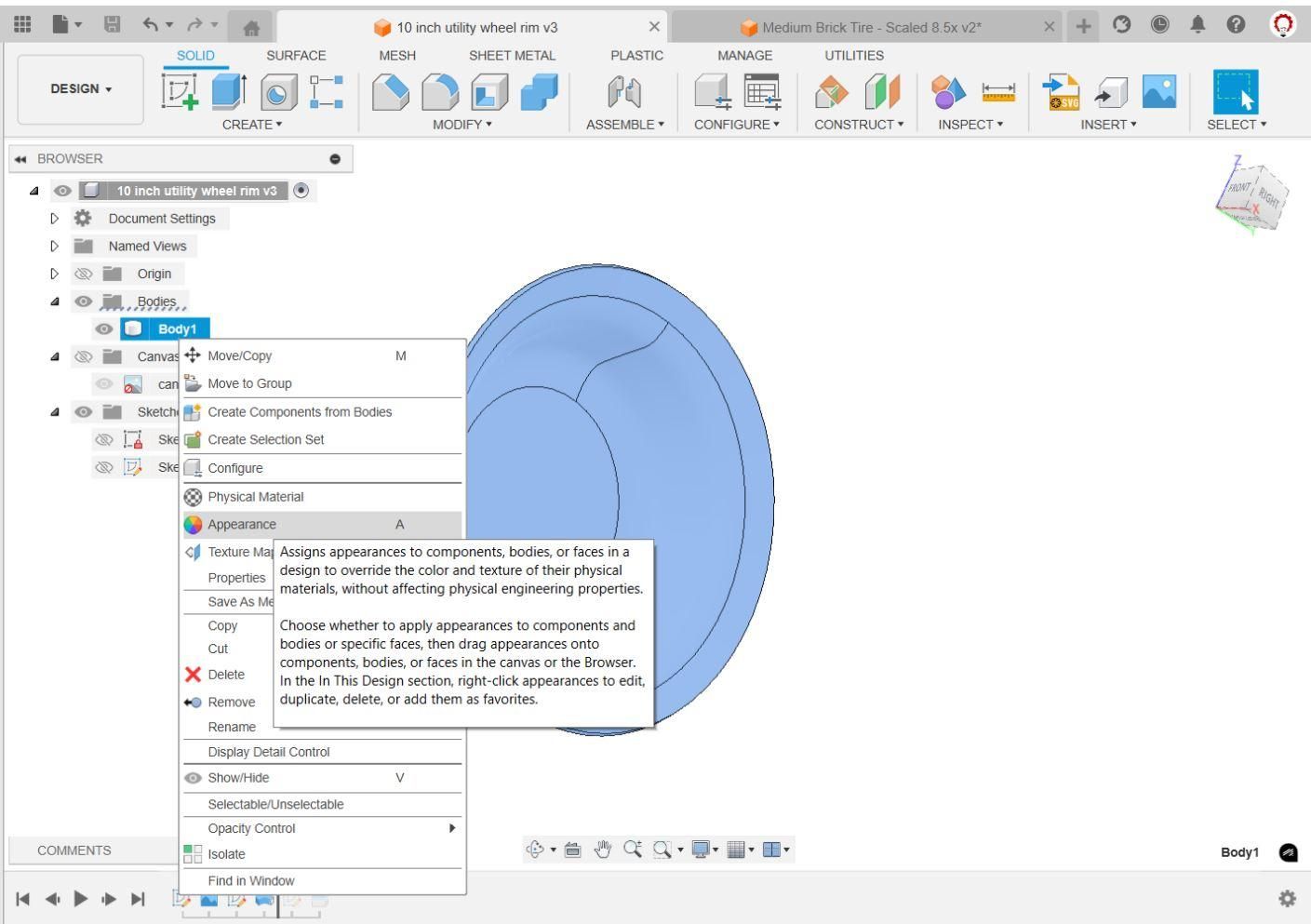This screenshot has height=924, width=1311.
Task: Go to the Home tab icon
Action: tap(251, 29)
